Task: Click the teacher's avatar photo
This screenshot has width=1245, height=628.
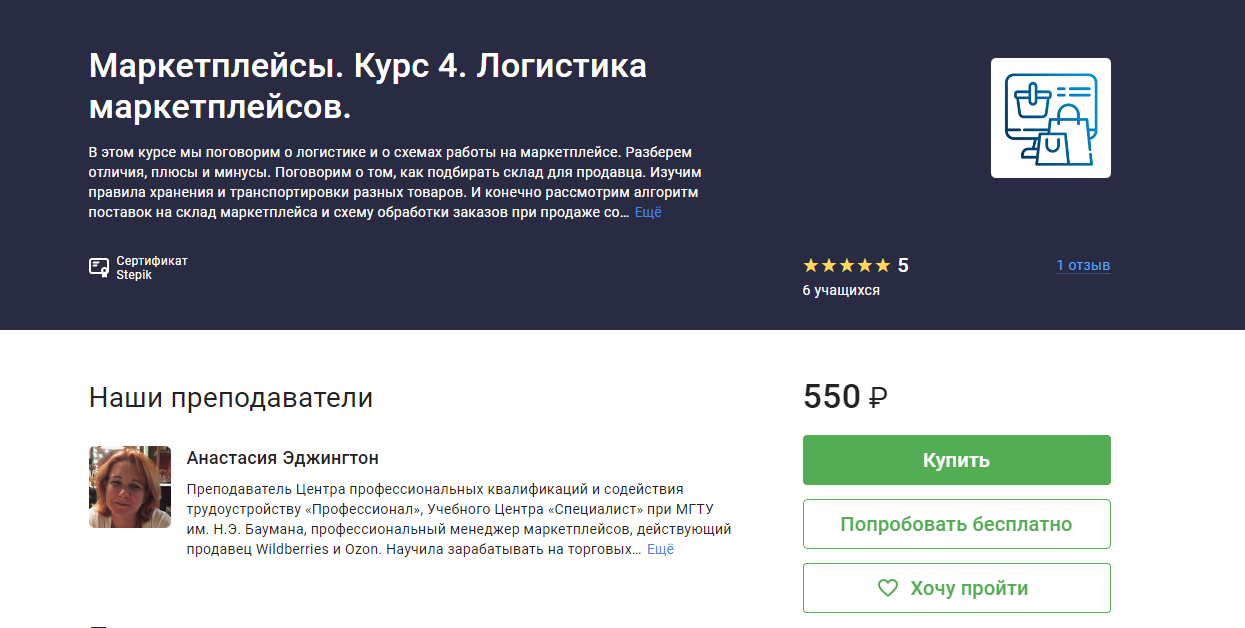Action: (130, 487)
